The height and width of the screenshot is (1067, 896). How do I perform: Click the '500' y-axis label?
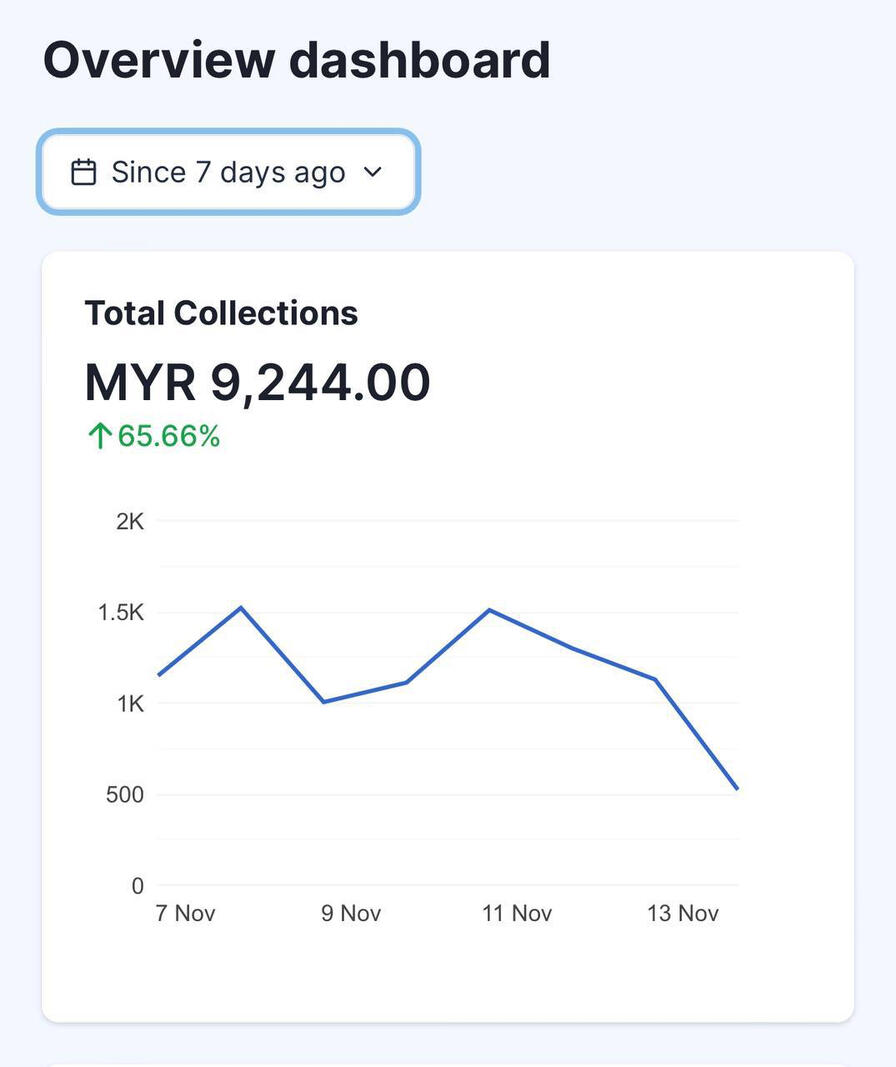pos(125,795)
